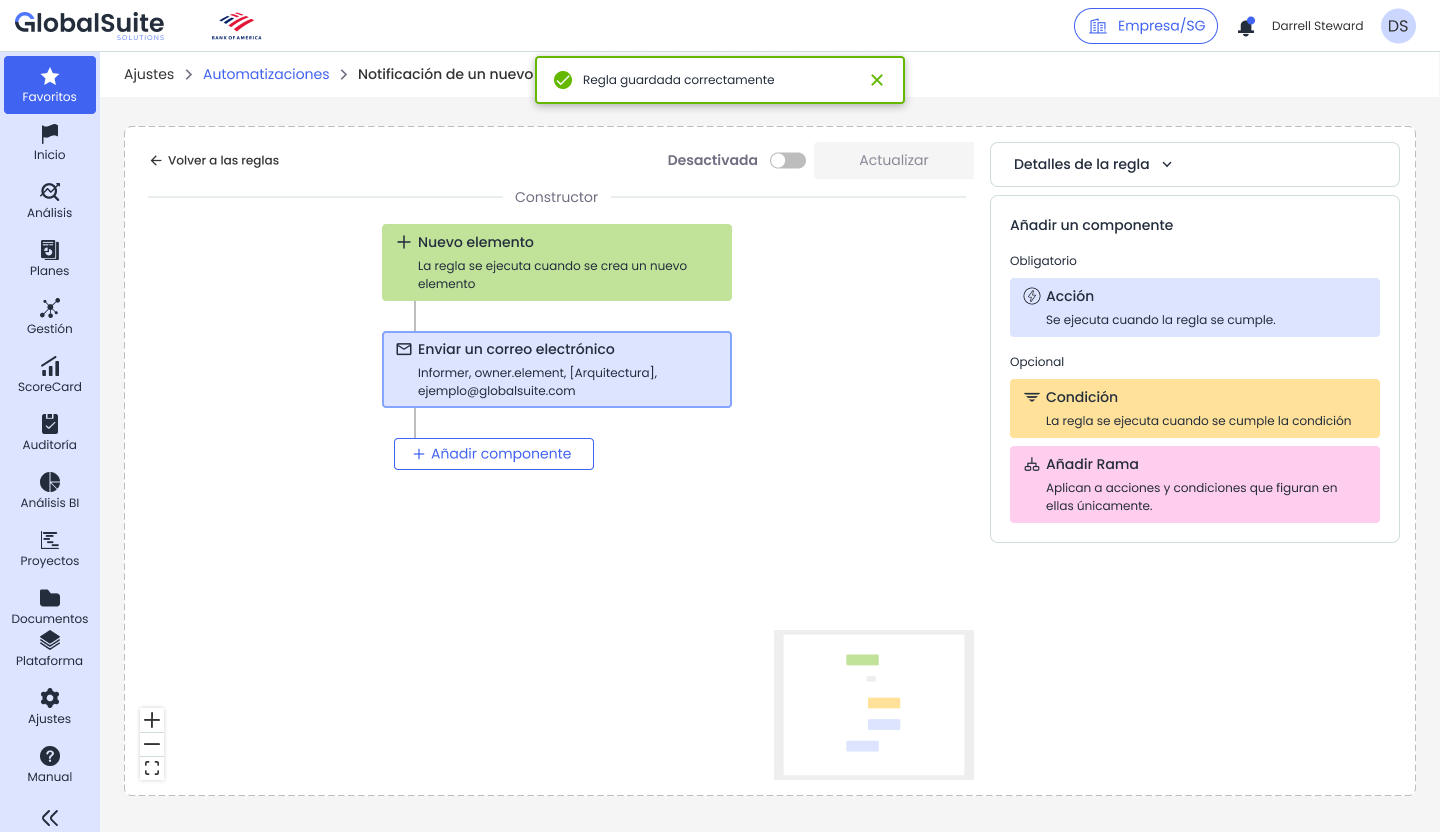Zoom in on the constructor canvas
Image resolution: width=1440 pixels, height=832 pixels.
coord(152,720)
